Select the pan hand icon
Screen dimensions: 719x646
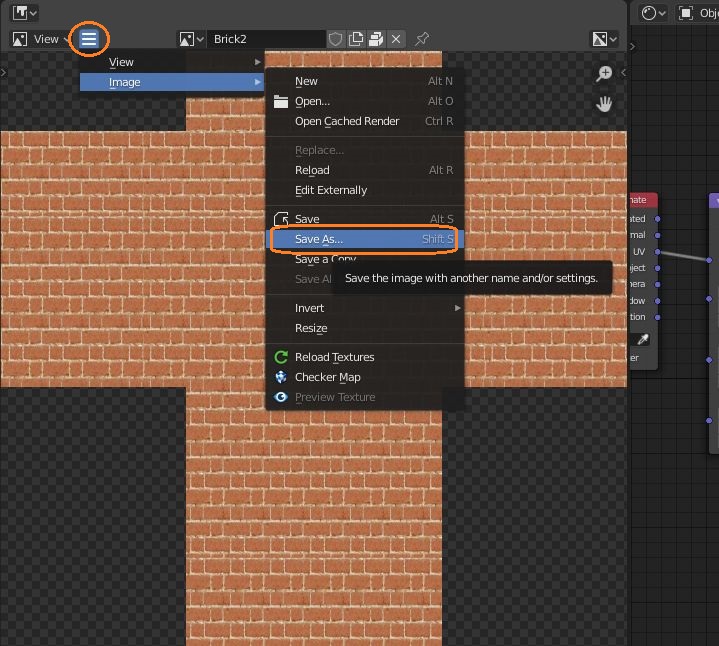[604, 103]
